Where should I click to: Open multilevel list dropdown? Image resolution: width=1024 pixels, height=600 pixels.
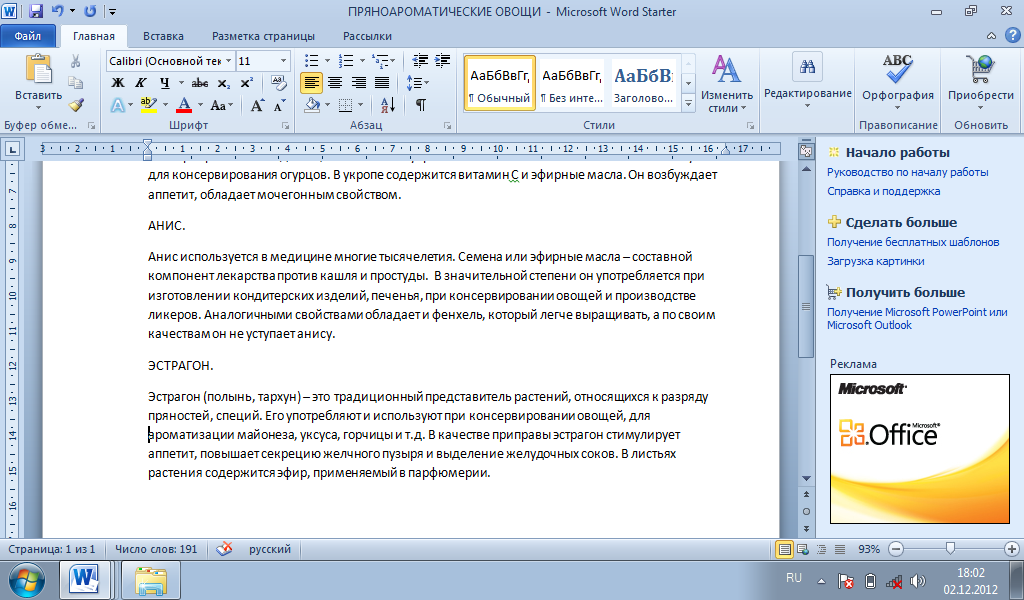pos(392,61)
